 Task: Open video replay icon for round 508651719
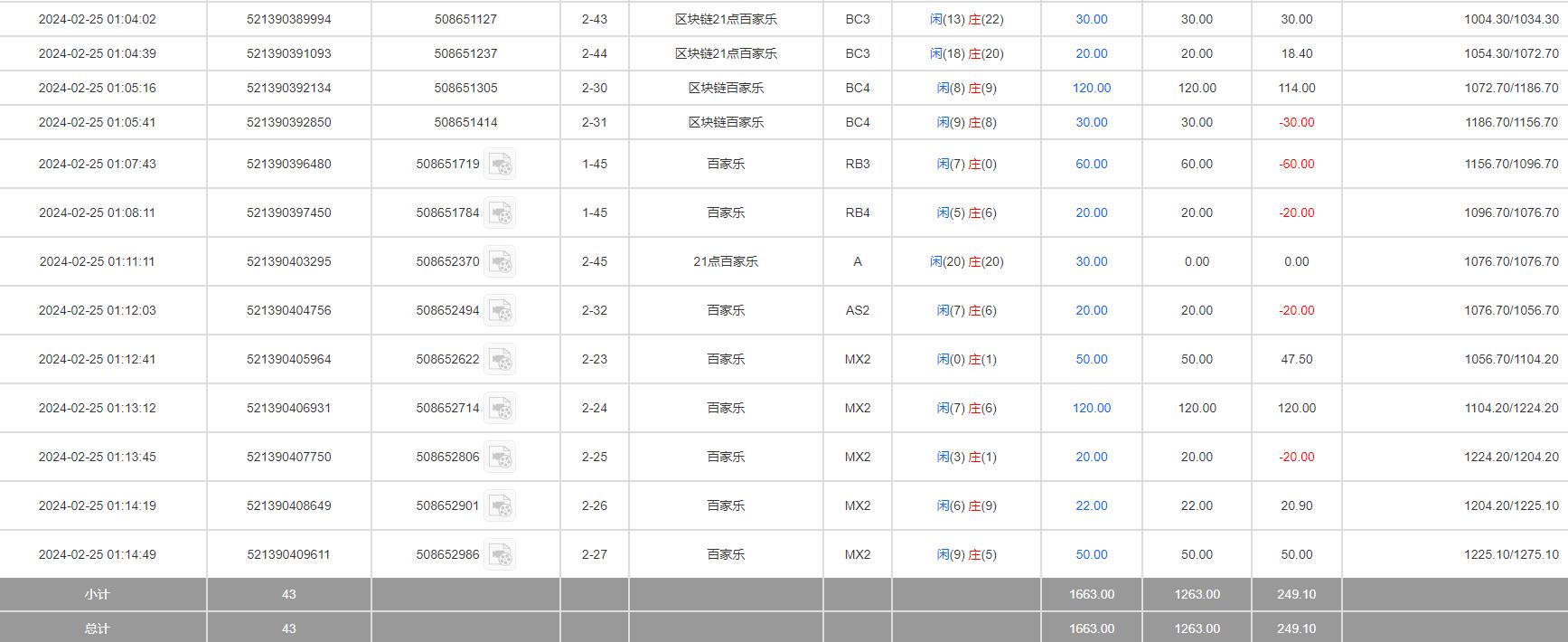coord(500,165)
